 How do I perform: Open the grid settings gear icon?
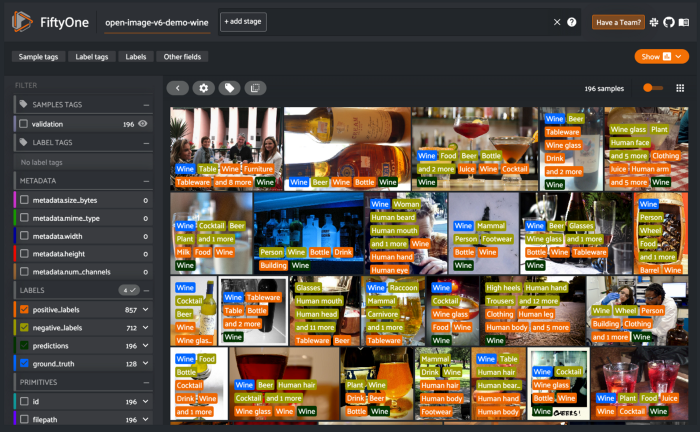204,88
